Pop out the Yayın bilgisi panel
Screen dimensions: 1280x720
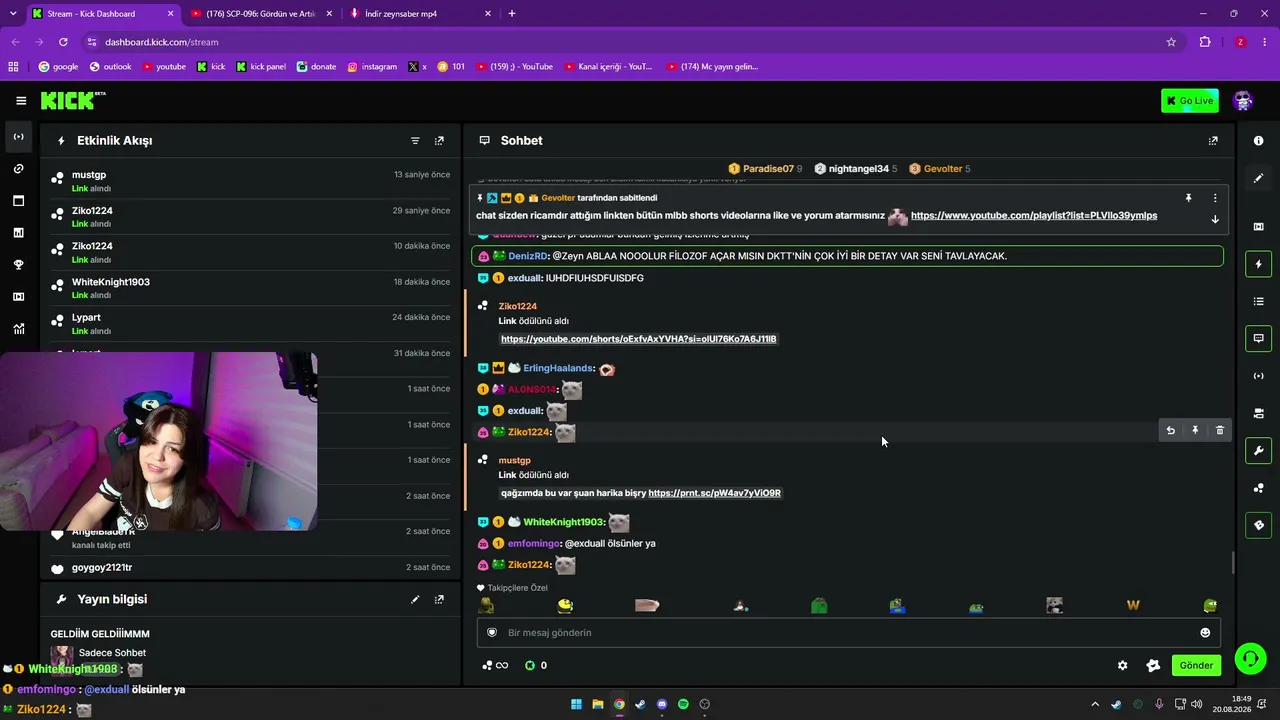[439, 600]
